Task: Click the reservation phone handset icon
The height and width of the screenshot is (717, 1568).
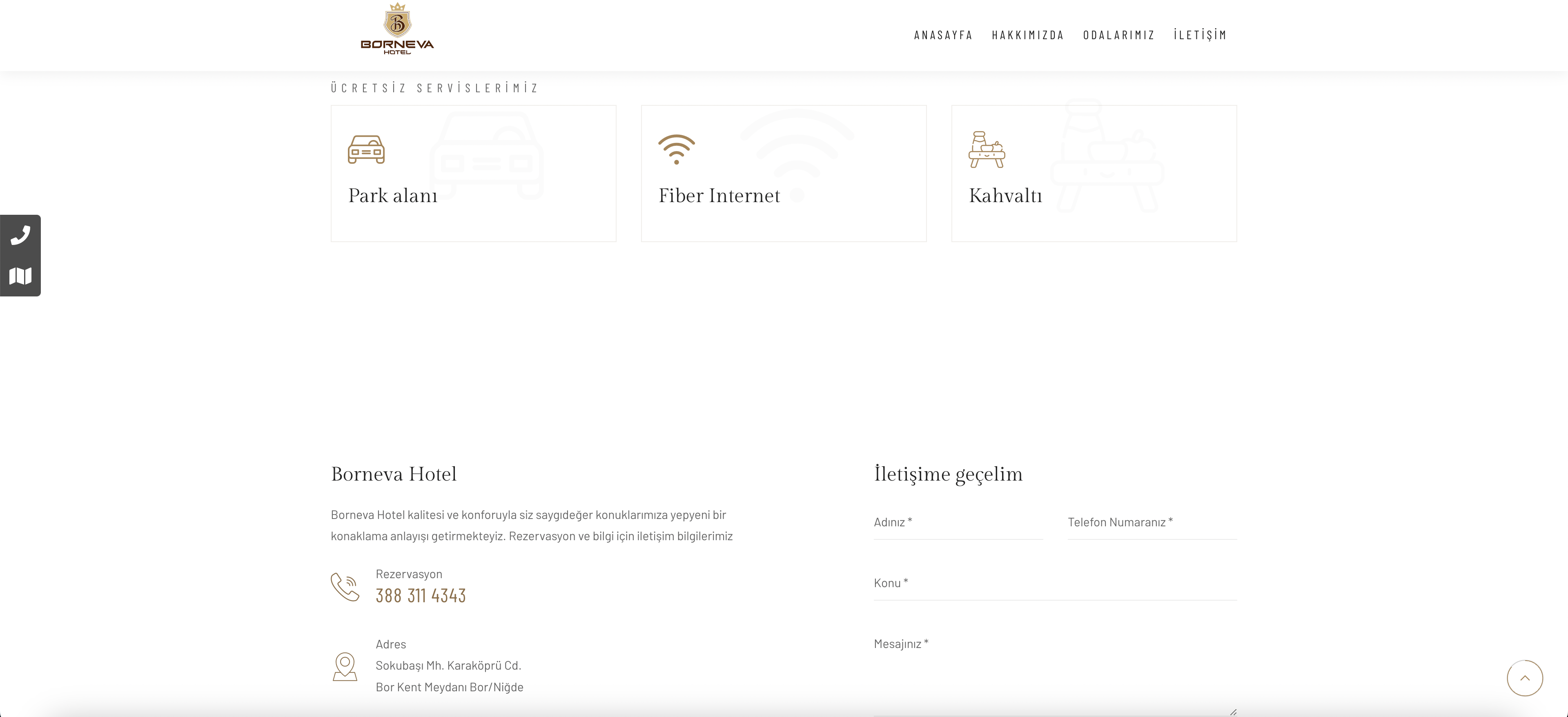Action: coord(345,587)
